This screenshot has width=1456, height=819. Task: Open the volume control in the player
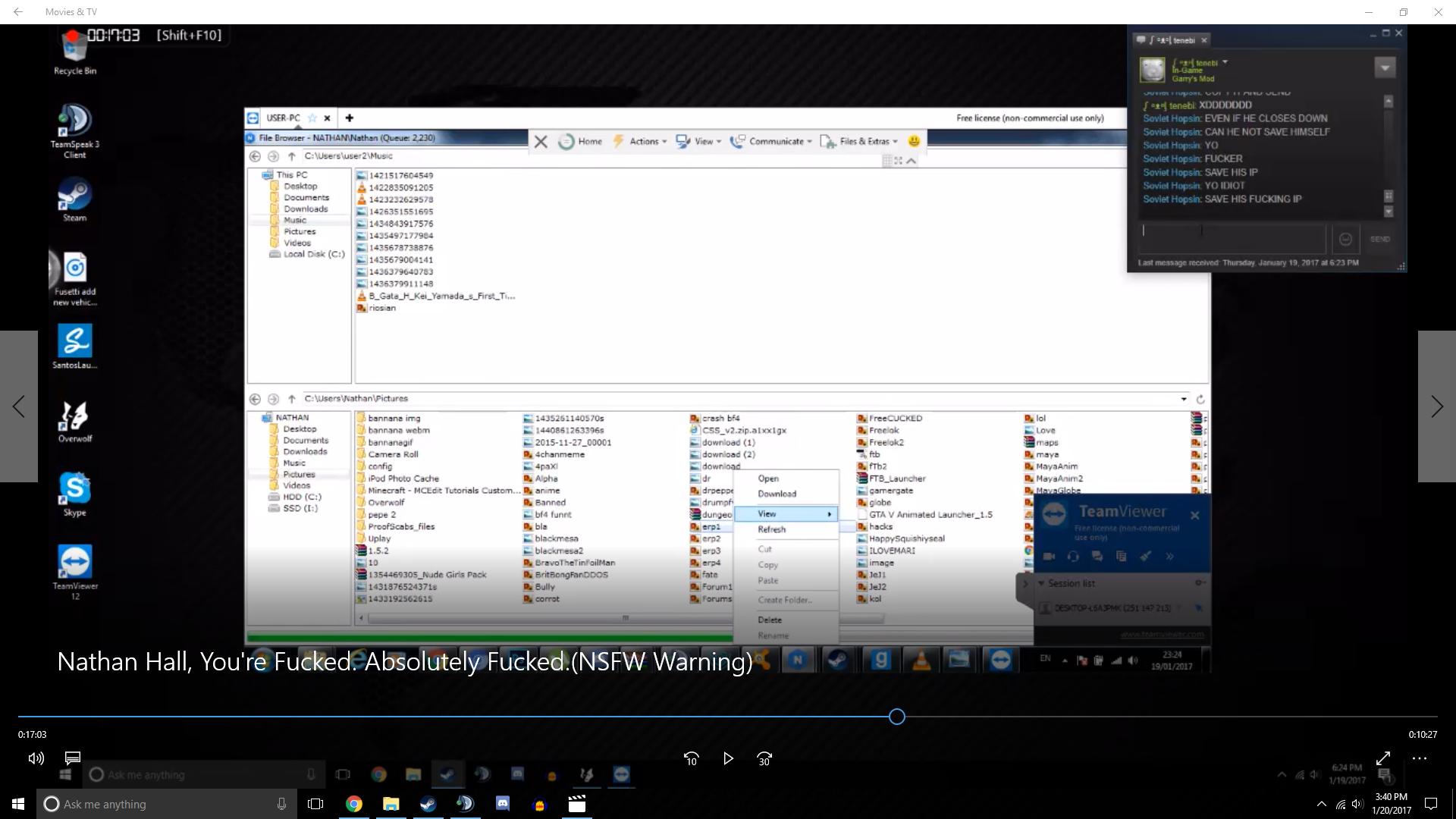pos(36,758)
